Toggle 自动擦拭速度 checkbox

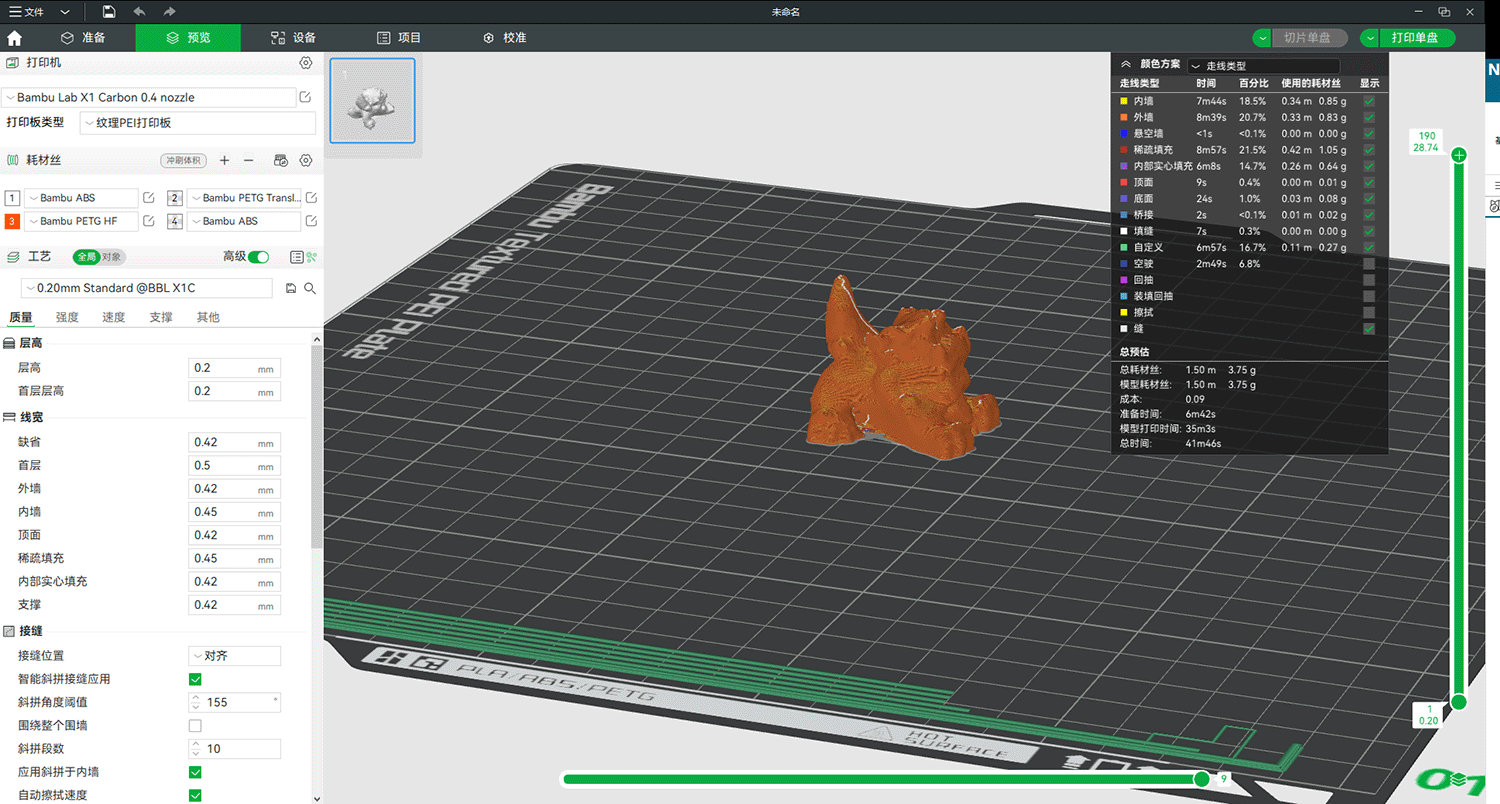(x=195, y=795)
